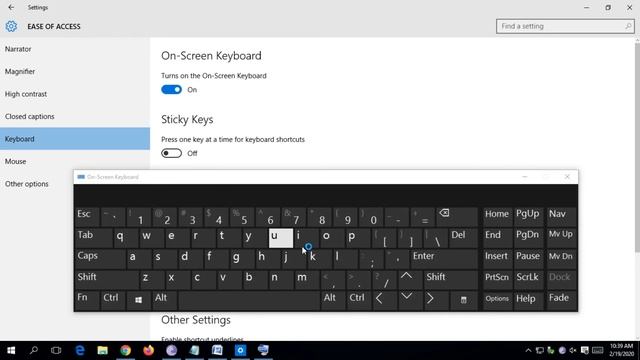640x360 pixels.
Task: Click the context menu key on the On-Screen Keyboard
Action: click(463, 300)
